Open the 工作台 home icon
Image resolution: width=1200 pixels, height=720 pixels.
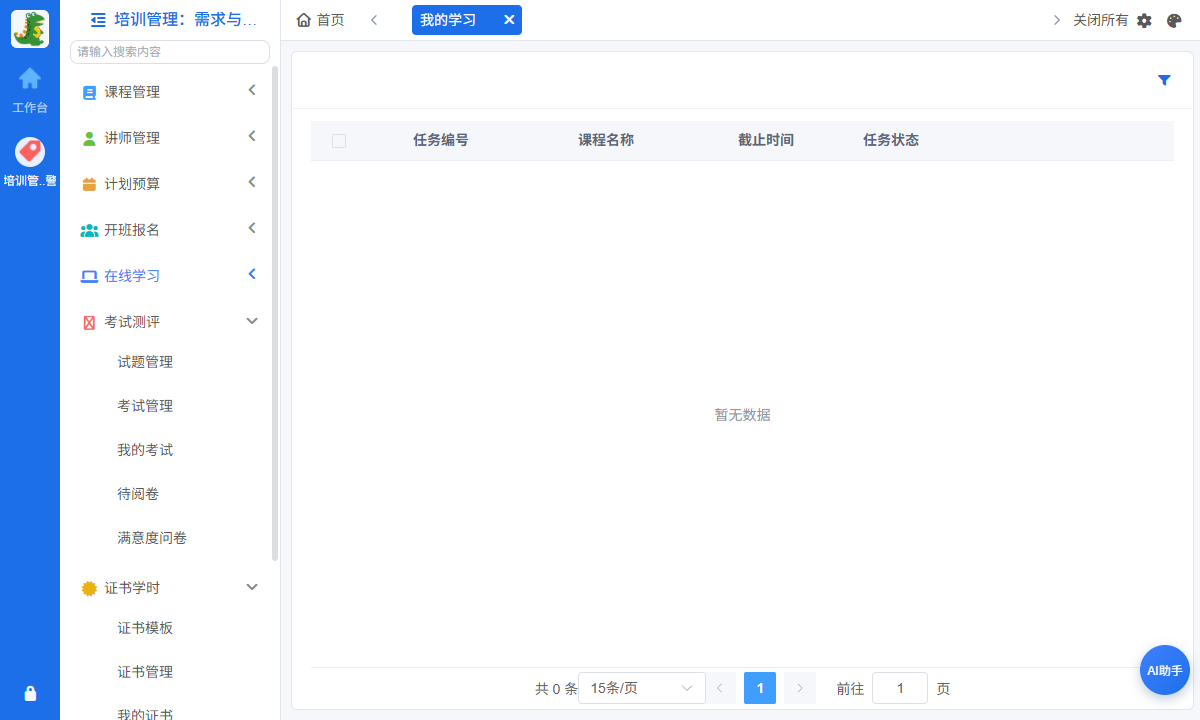30,78
